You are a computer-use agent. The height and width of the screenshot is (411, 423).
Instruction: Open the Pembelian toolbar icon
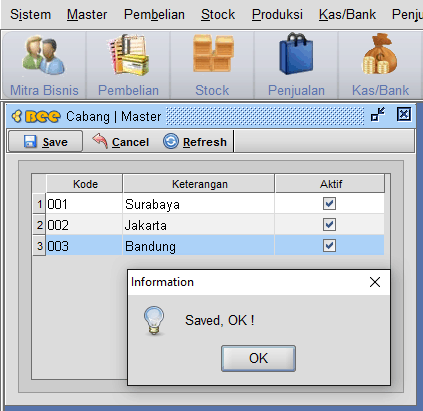(128, 55)
